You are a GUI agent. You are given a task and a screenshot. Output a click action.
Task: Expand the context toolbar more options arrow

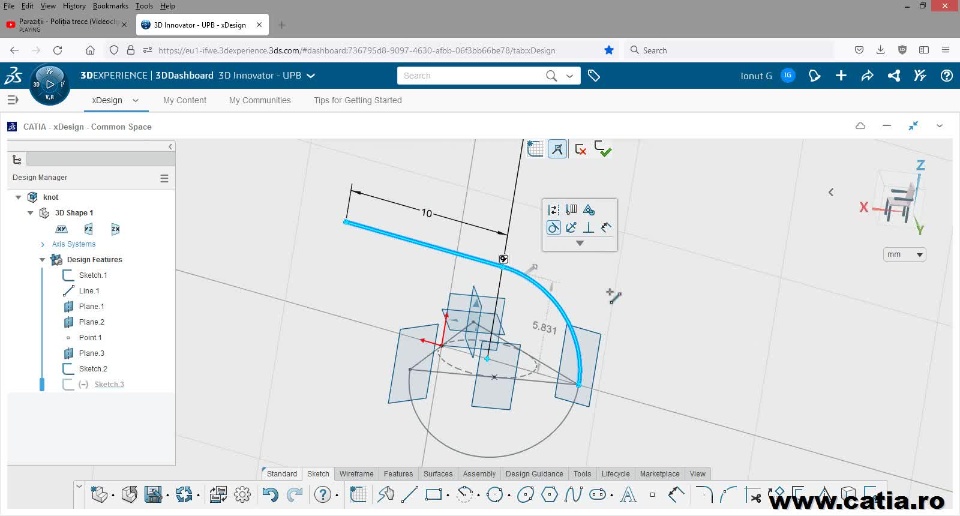580,243
